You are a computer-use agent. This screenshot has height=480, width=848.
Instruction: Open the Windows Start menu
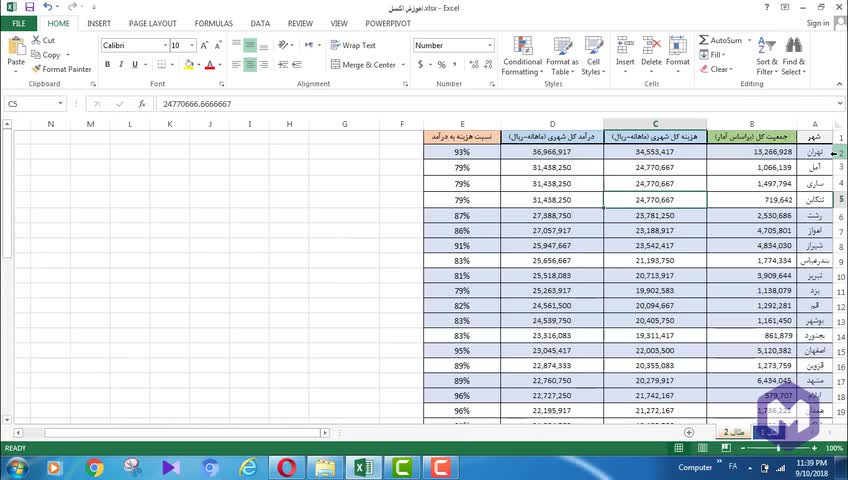(17, 468)
